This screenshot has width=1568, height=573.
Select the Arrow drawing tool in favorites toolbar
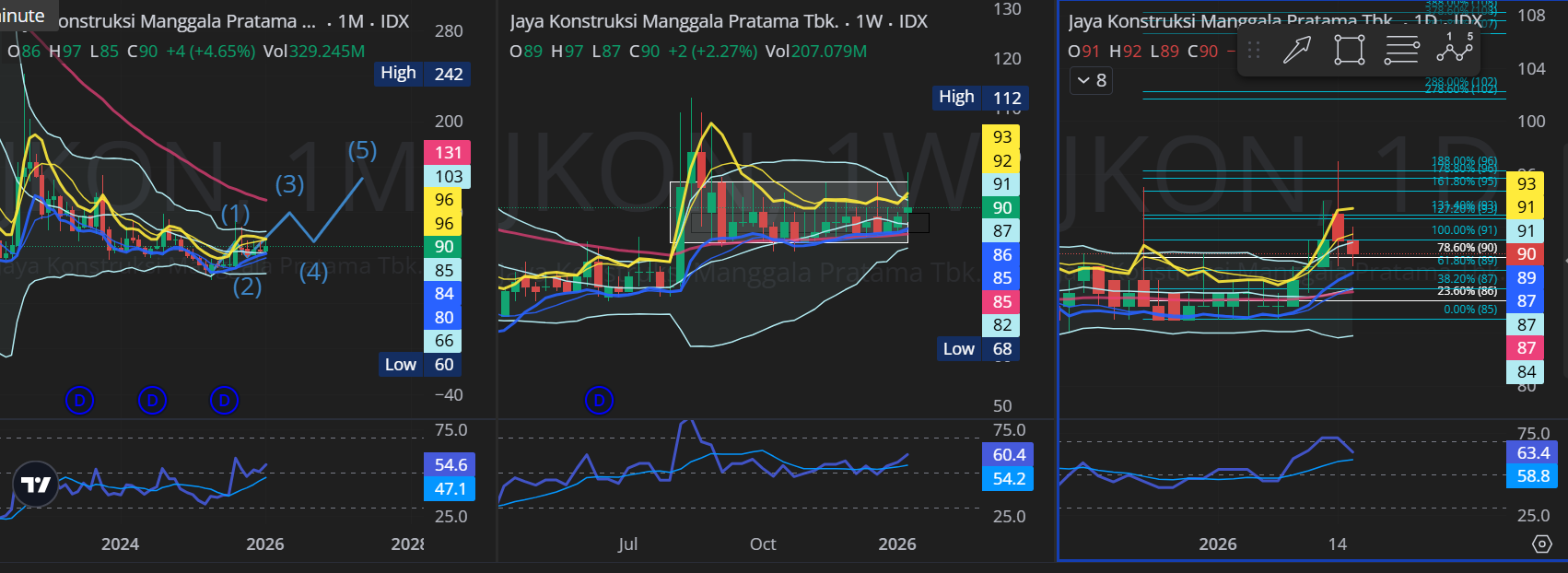coord(1297,49)
